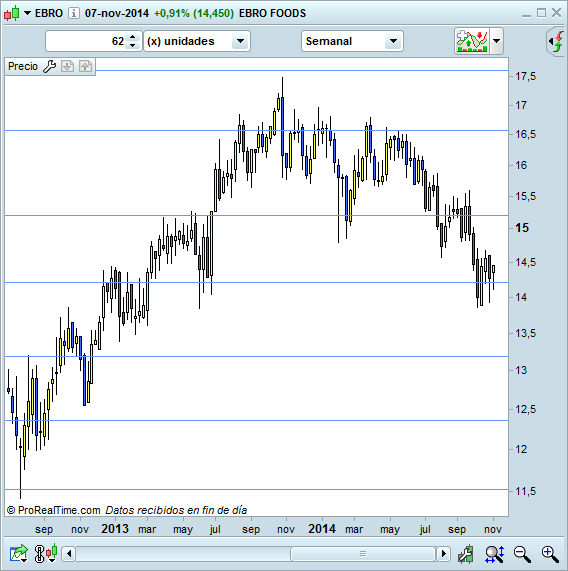Screen dimensions: 568x571
Task: Click the 17,5 price axis label
Action: click(x=525, y=76)
